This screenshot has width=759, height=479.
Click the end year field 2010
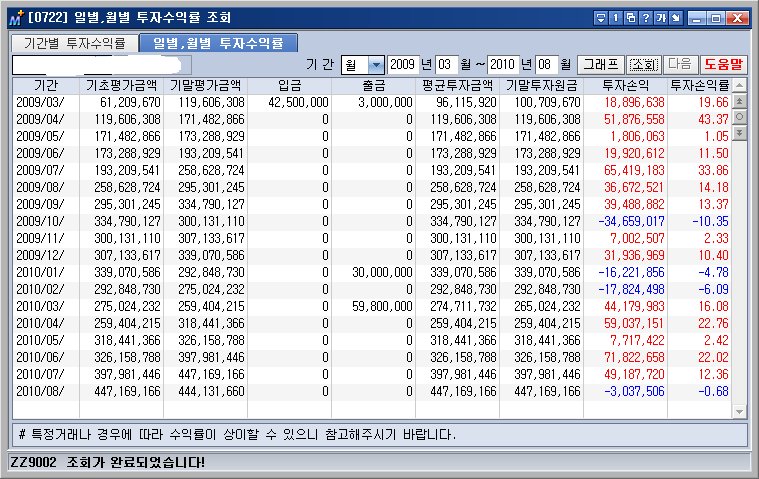503,64
